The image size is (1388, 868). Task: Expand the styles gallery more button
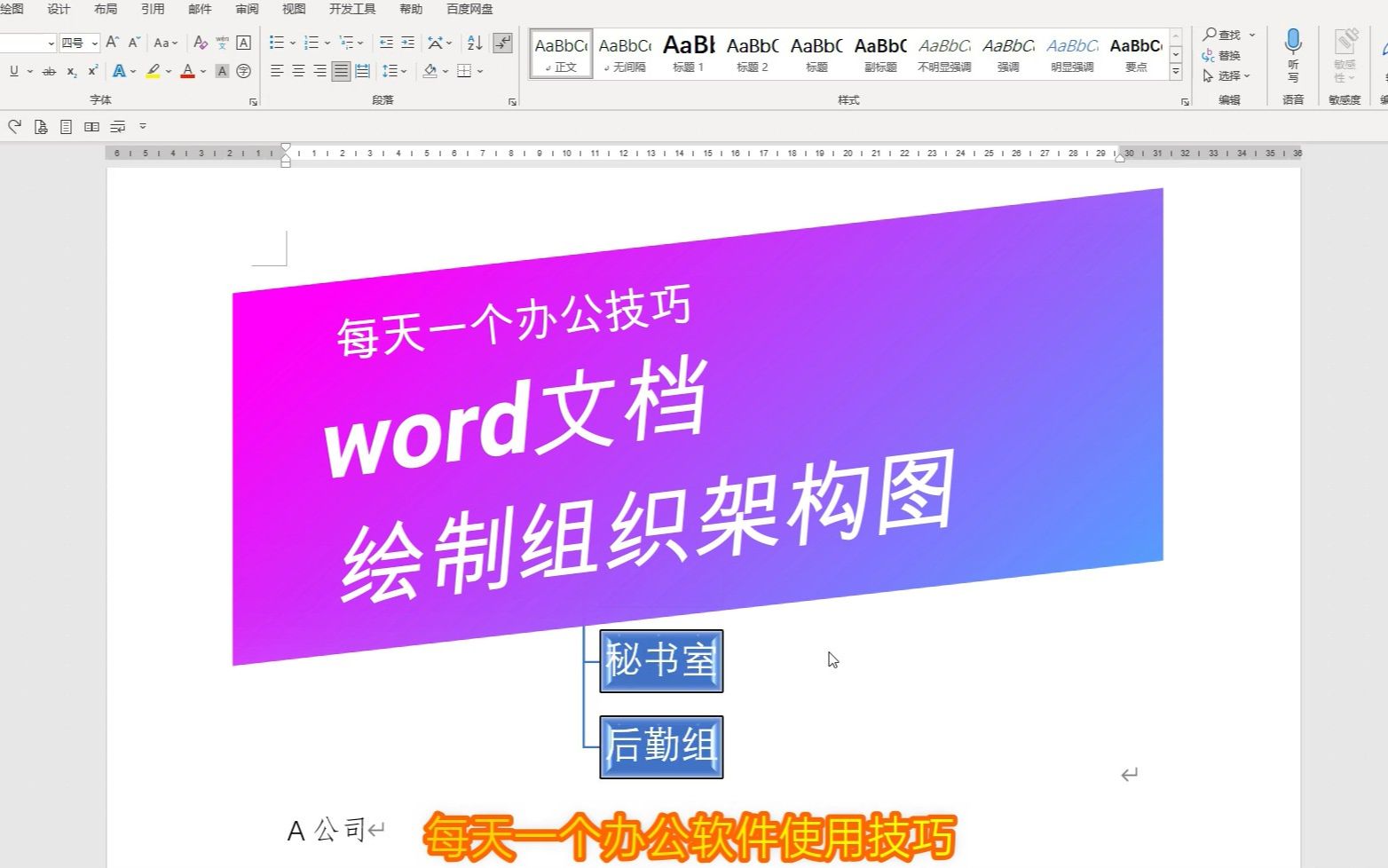[1176, 72]
